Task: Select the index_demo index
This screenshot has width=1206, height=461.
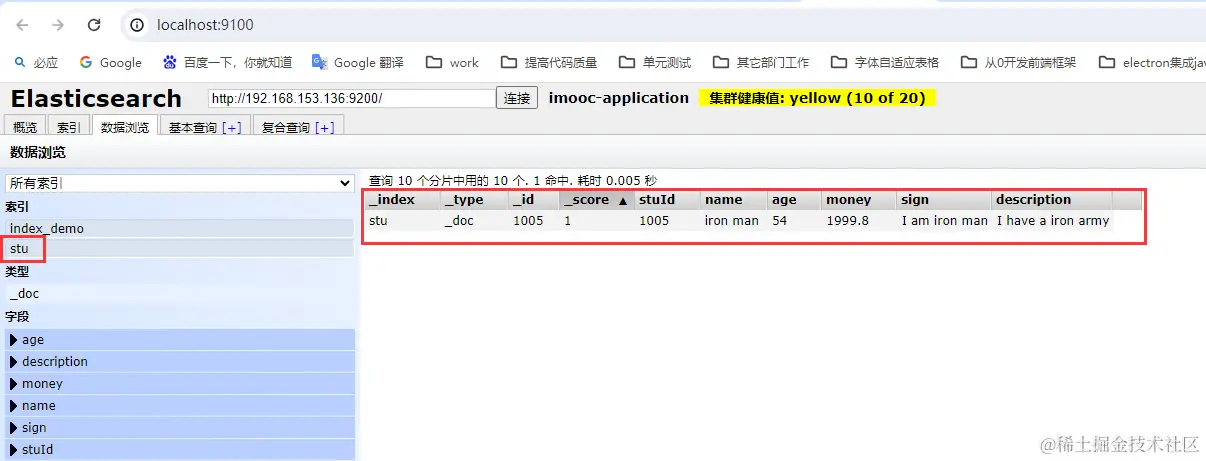Action: tap(180, 228)
